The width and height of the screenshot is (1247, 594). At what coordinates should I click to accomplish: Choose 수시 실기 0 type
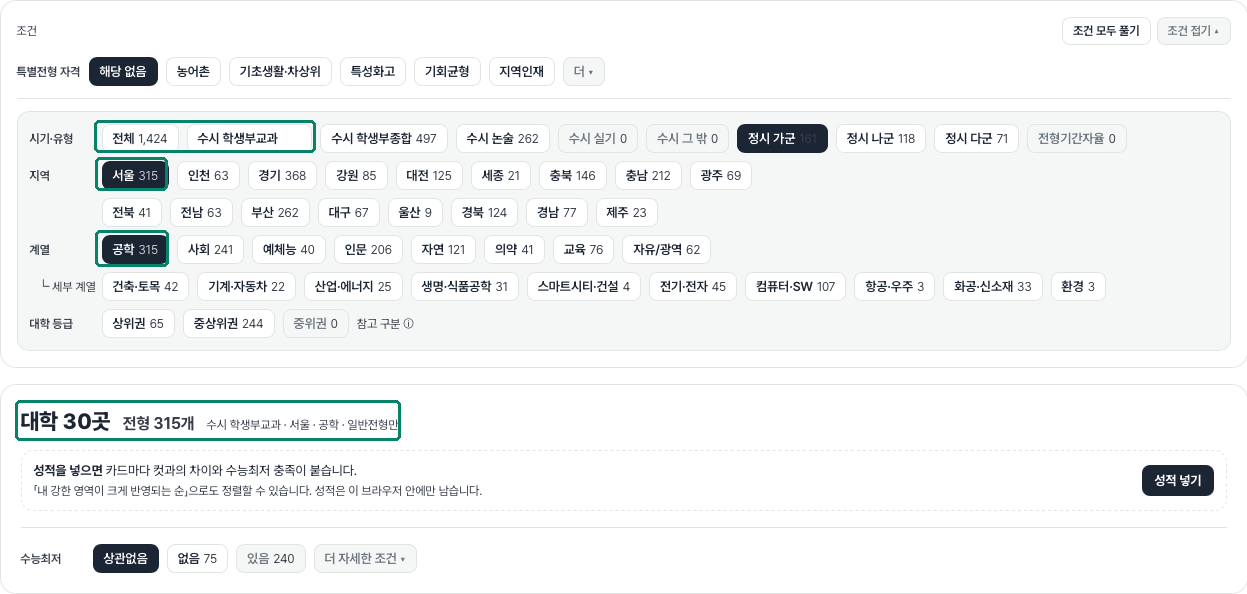click(x=598, y=139)
